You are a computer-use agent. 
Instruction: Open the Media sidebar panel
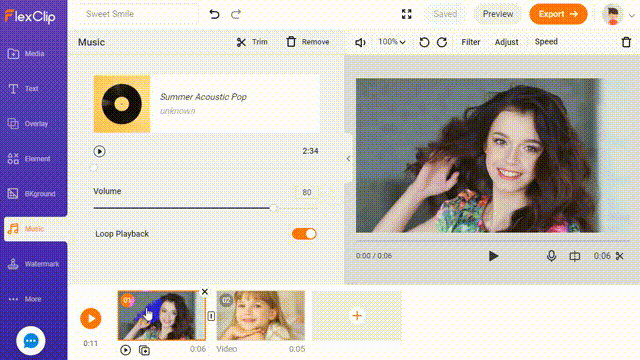click(x=26, y=53)
